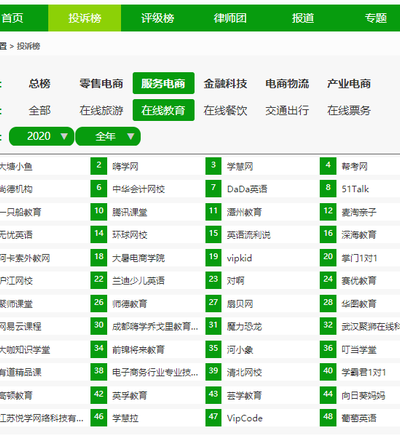This screenshot has width=400, height=439.
Task: Open rank 2 entry 嗨学网
Action: coord(125,166)
